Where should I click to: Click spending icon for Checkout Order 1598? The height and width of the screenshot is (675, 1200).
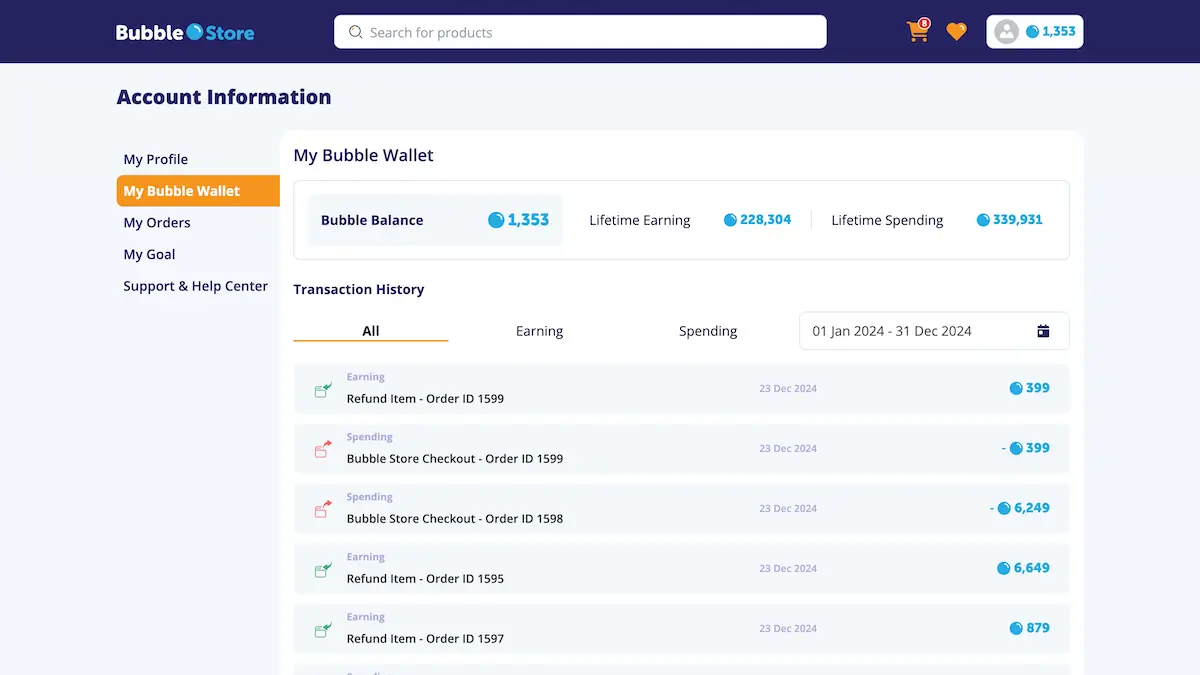tap(323, 509)
